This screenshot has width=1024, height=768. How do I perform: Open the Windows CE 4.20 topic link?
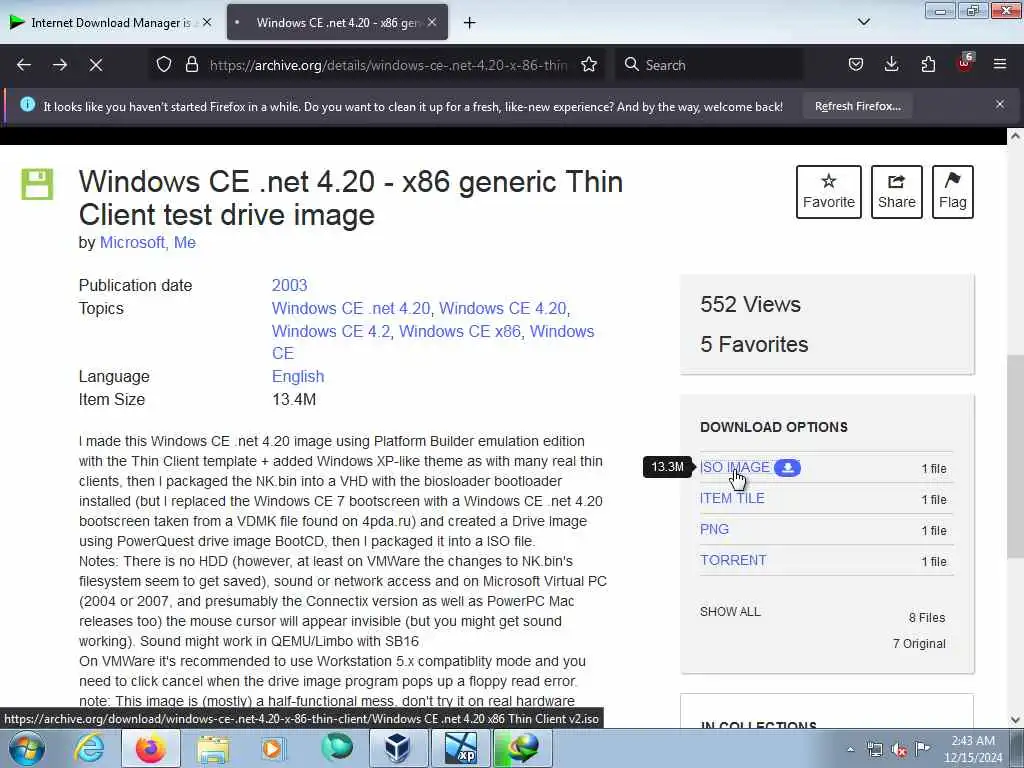pos(502,308)
